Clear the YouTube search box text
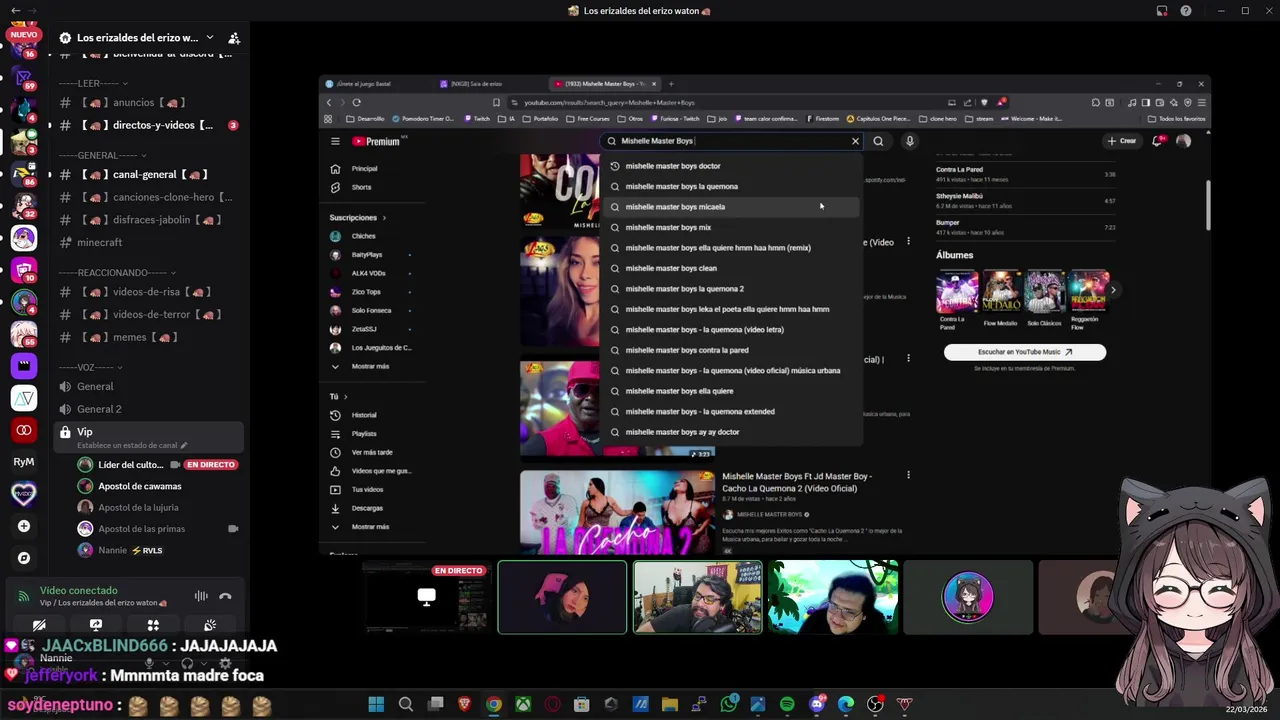Viewport: 1280px width, 720px height. [x=855, y=141]
